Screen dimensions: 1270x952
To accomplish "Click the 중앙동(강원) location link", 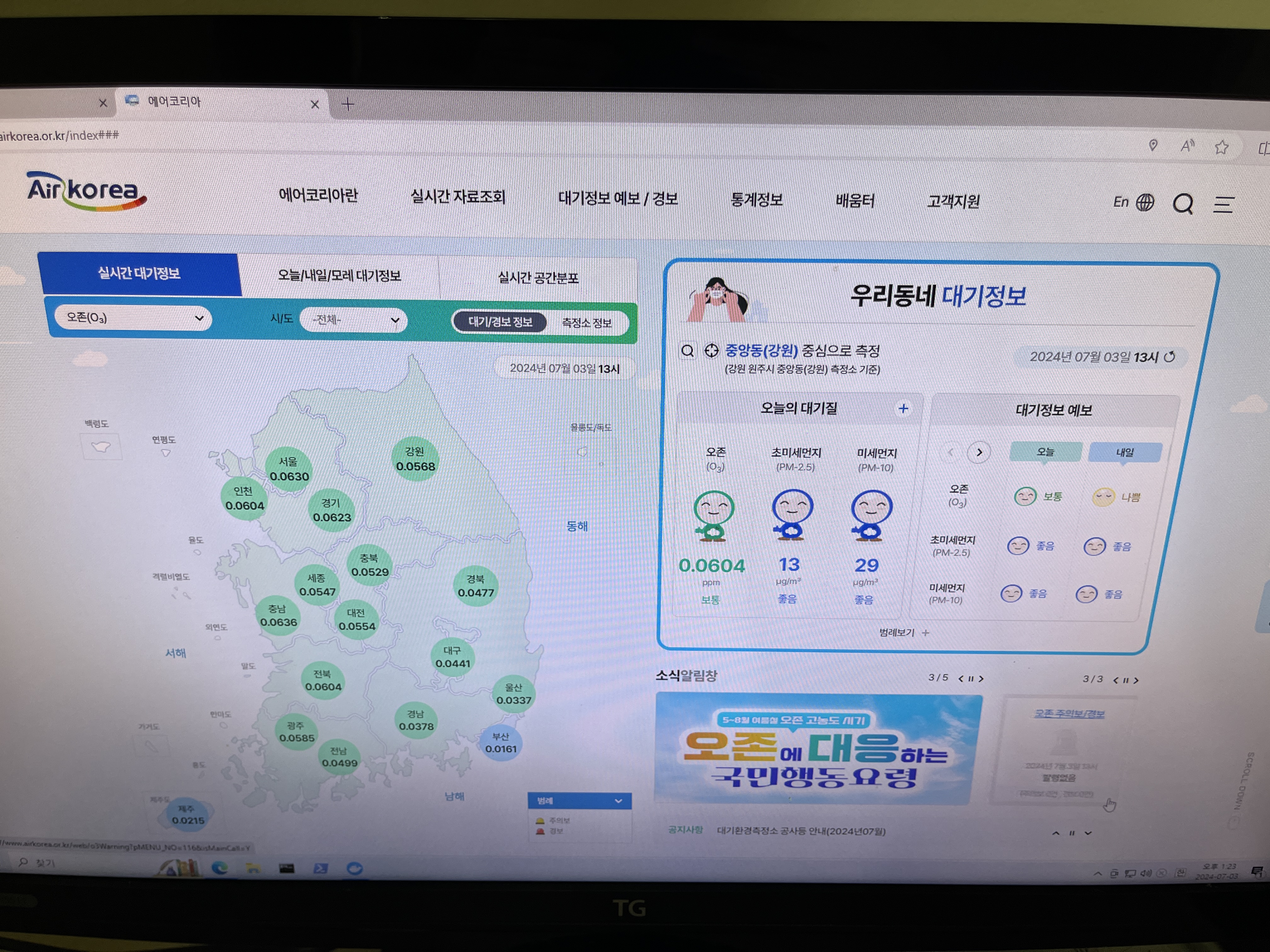I will tap(761, 350).
